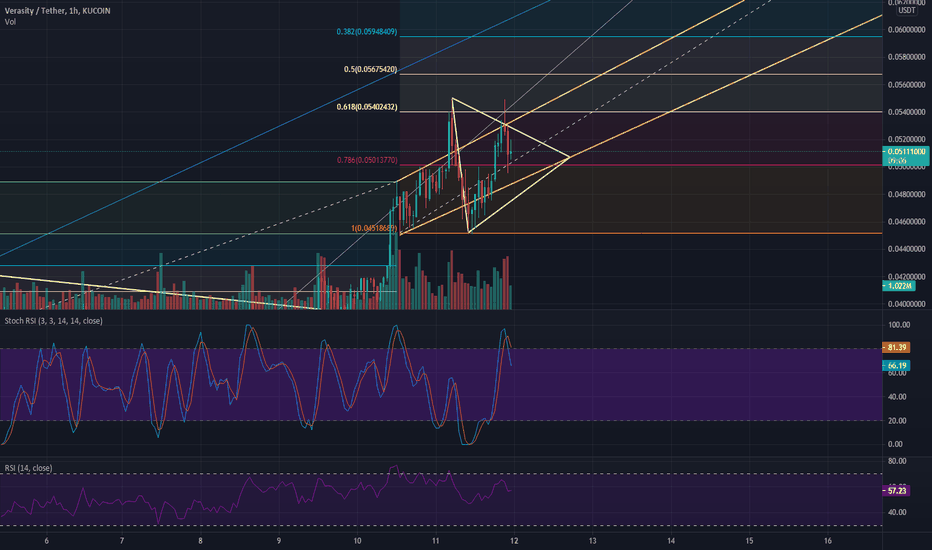Click the RSI value tag 57.23
Viewport: 932px width, 550px height.
coord(897,491)
